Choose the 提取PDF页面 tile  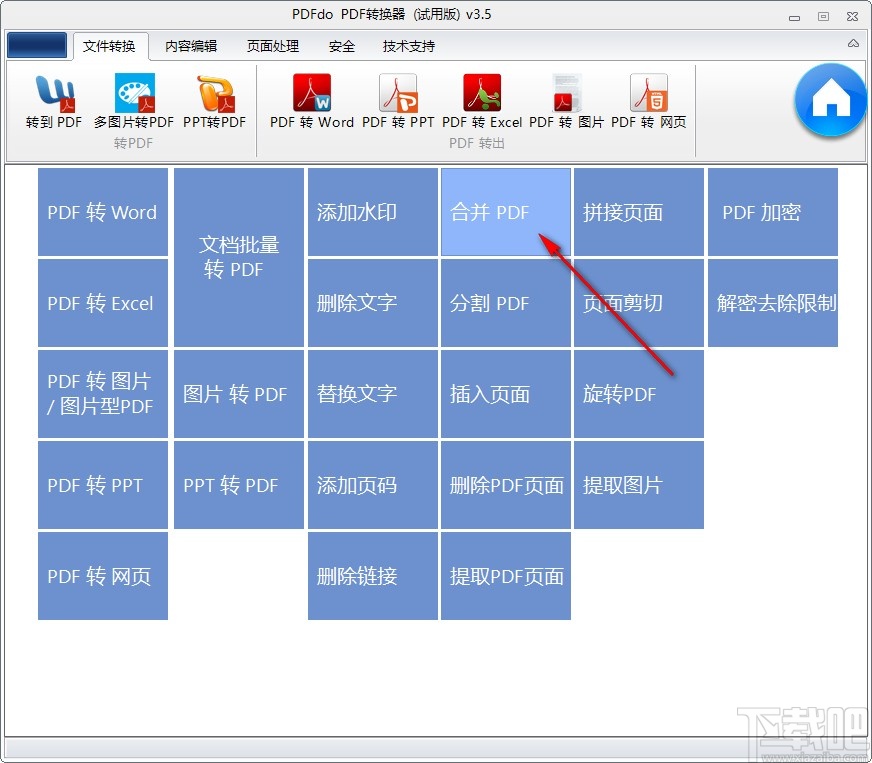506,576
